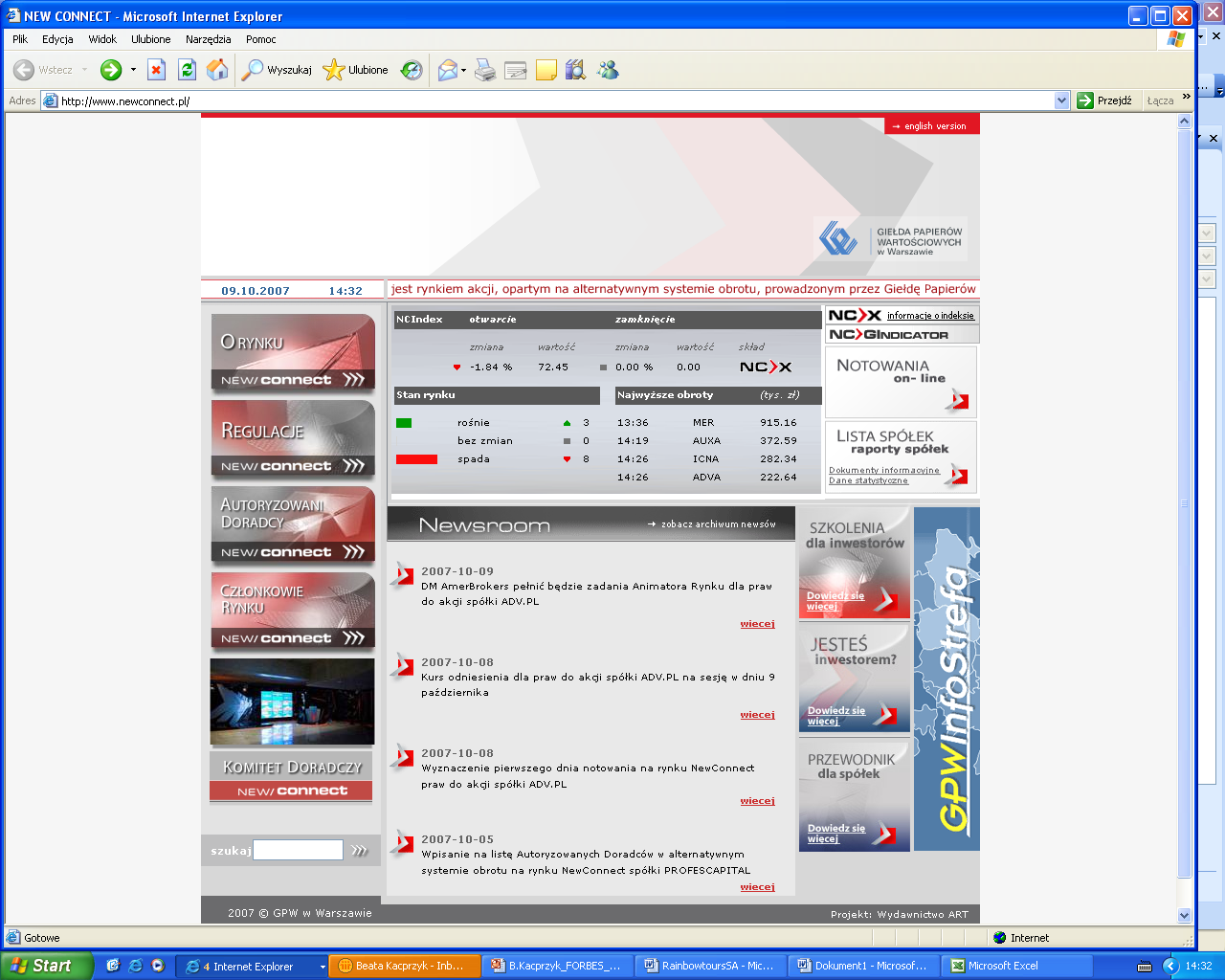Open Autoryzowani Doradcy banner
The width and height of the screenshot is (1225, 980).
[293, 524]
